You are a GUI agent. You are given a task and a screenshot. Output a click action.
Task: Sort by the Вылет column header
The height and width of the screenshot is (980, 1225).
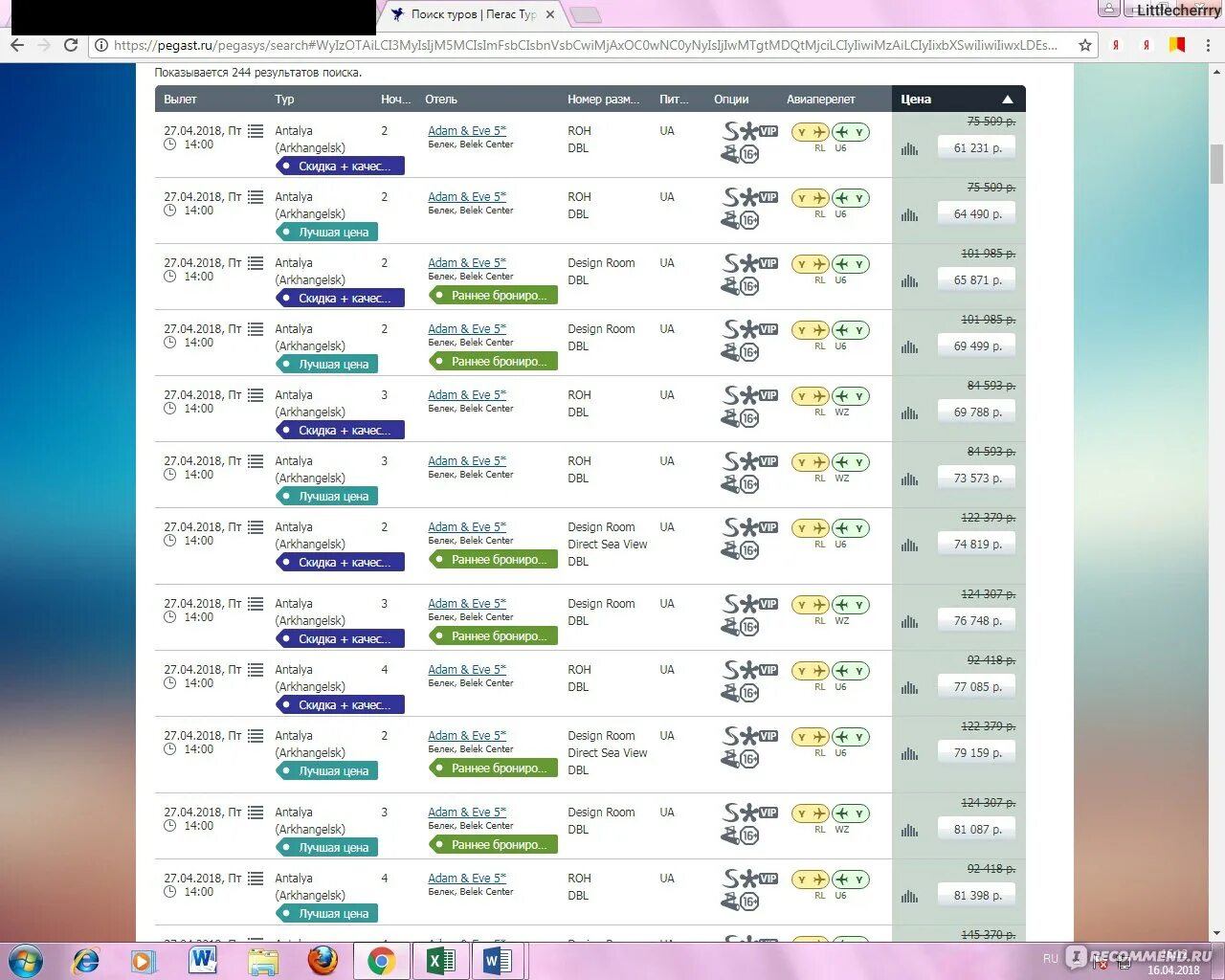click(180, 100)
